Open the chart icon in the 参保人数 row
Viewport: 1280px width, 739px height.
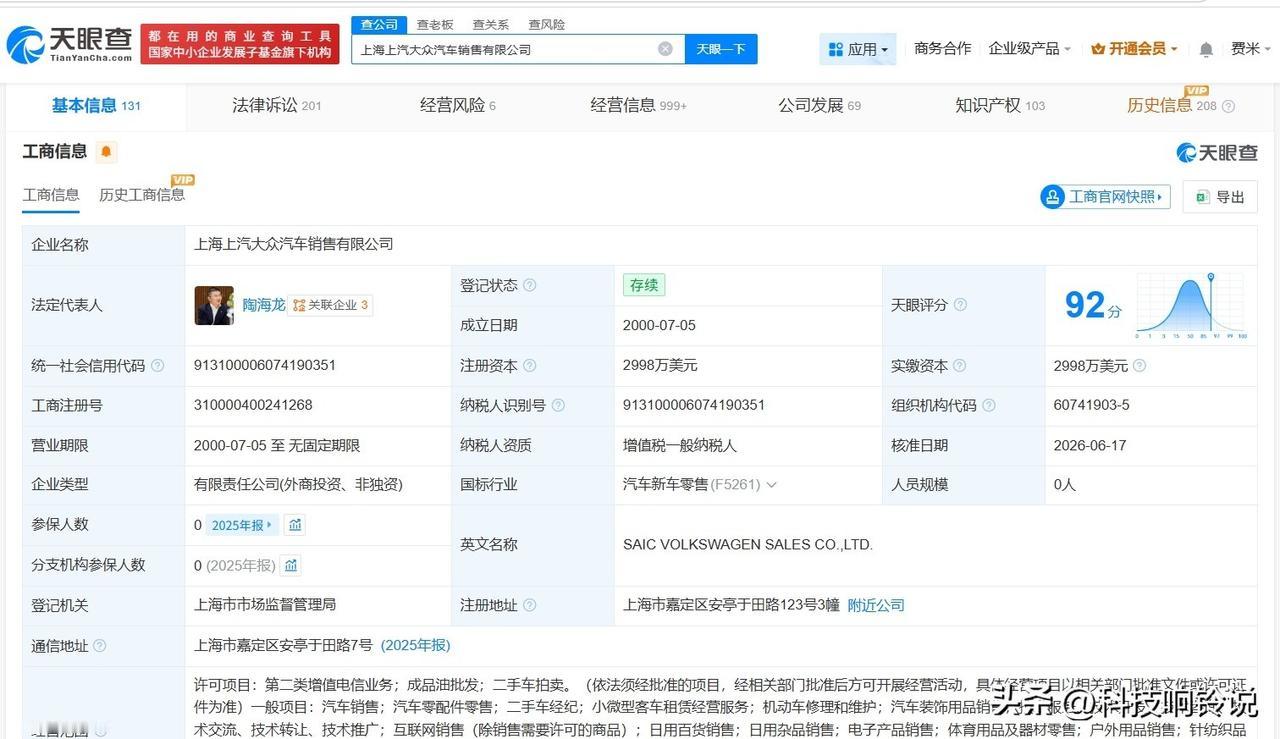[295, 525]
